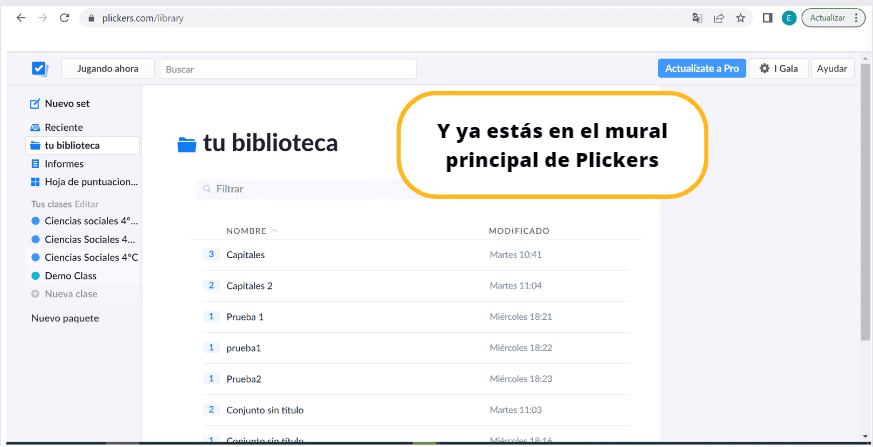The height and width of the screenshot is (447, 873).
Task: Toggle the browser side panel icon
Action: pos(768,18)
